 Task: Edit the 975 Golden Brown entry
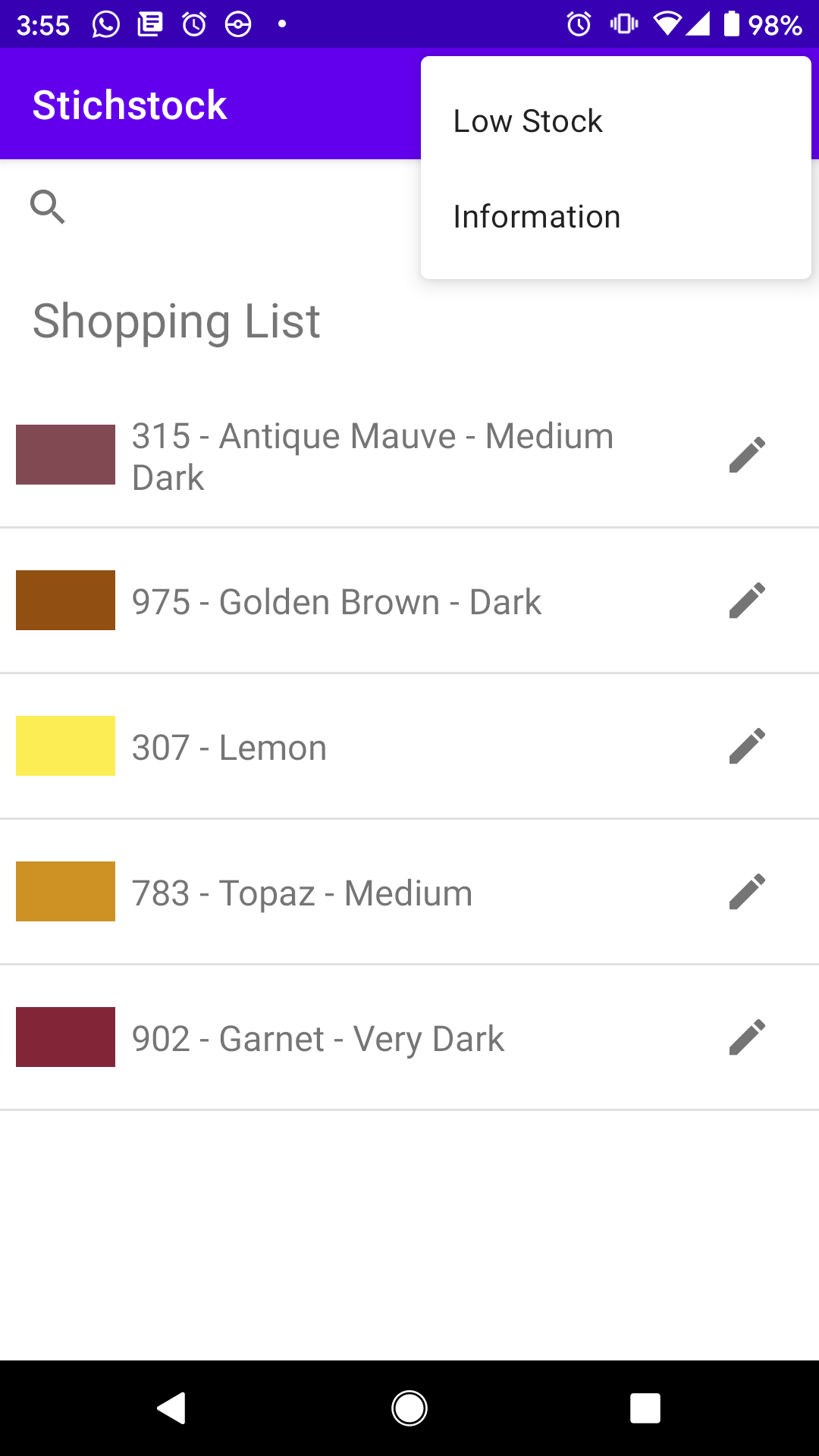[747, 601]
